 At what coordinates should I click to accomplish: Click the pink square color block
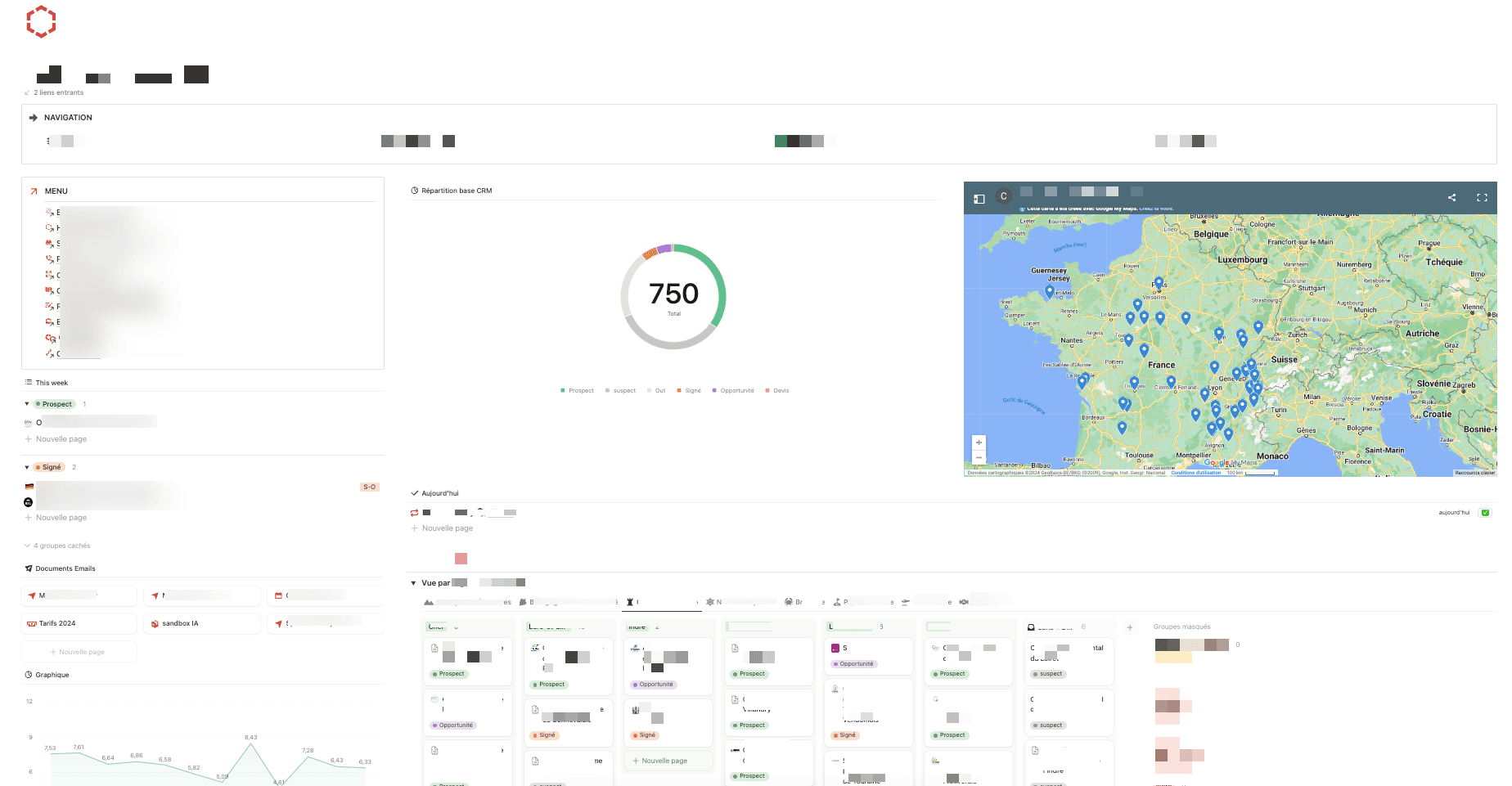[x=461, y=559]
